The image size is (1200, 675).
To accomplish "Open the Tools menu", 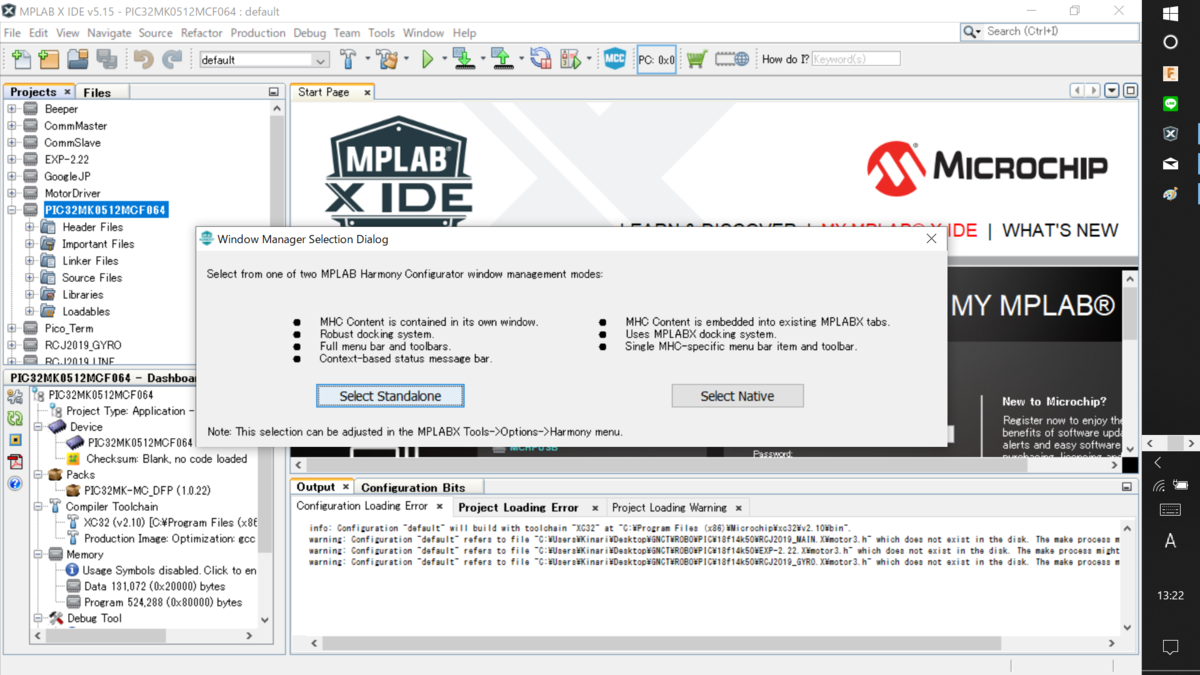I will tap(381, 33).
